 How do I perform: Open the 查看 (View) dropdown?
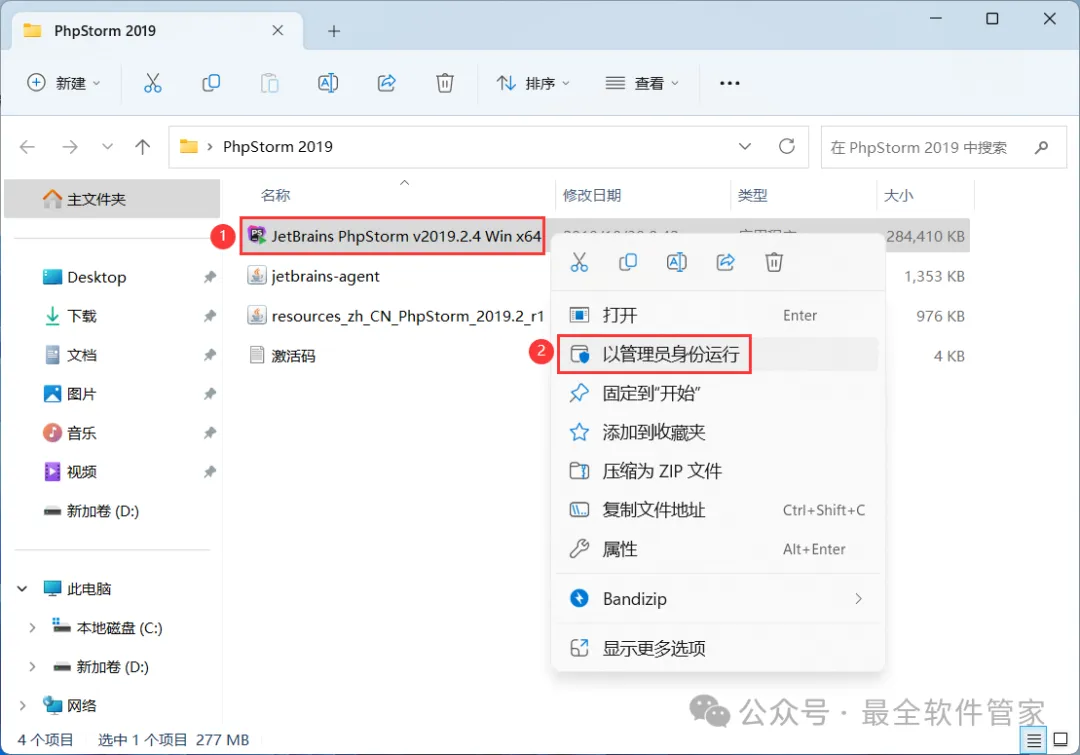click(x=642, y=83)
